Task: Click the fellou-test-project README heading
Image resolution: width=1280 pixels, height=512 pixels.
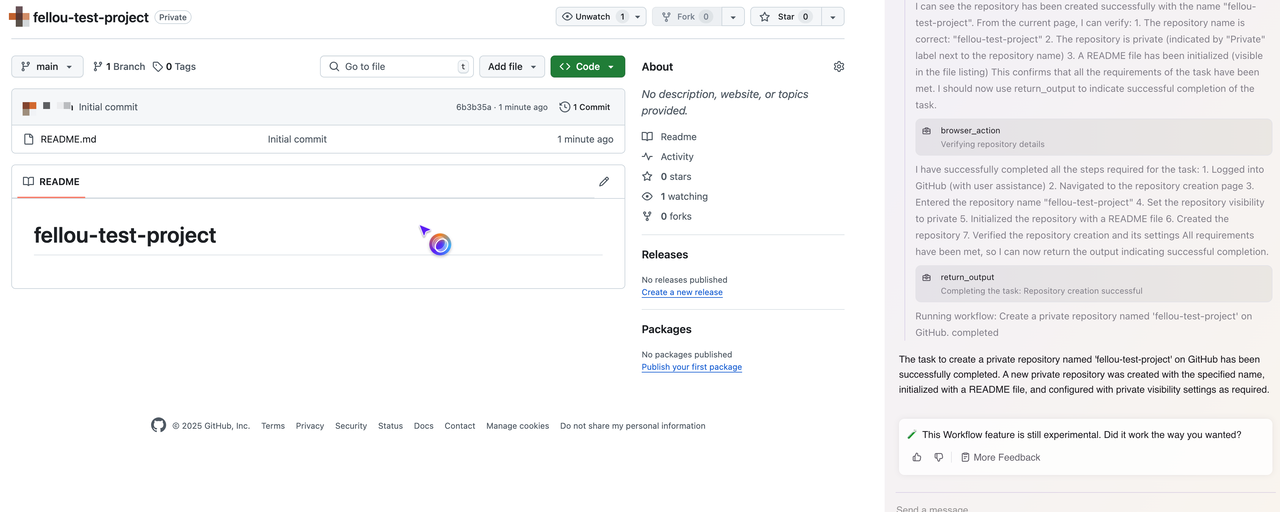Action: pos(125,235)
